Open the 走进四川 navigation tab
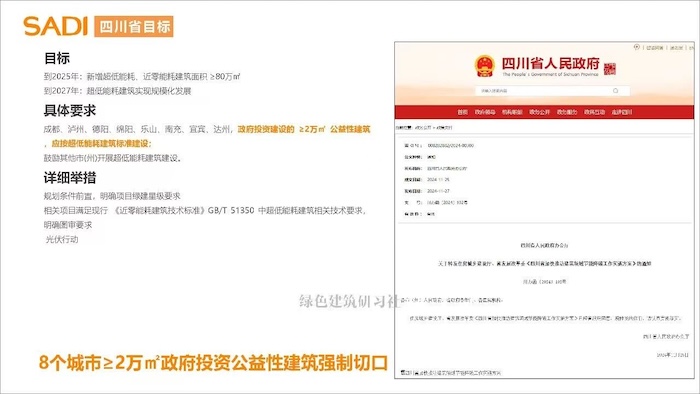Screen dimensions: 700x394 [621, 112]
